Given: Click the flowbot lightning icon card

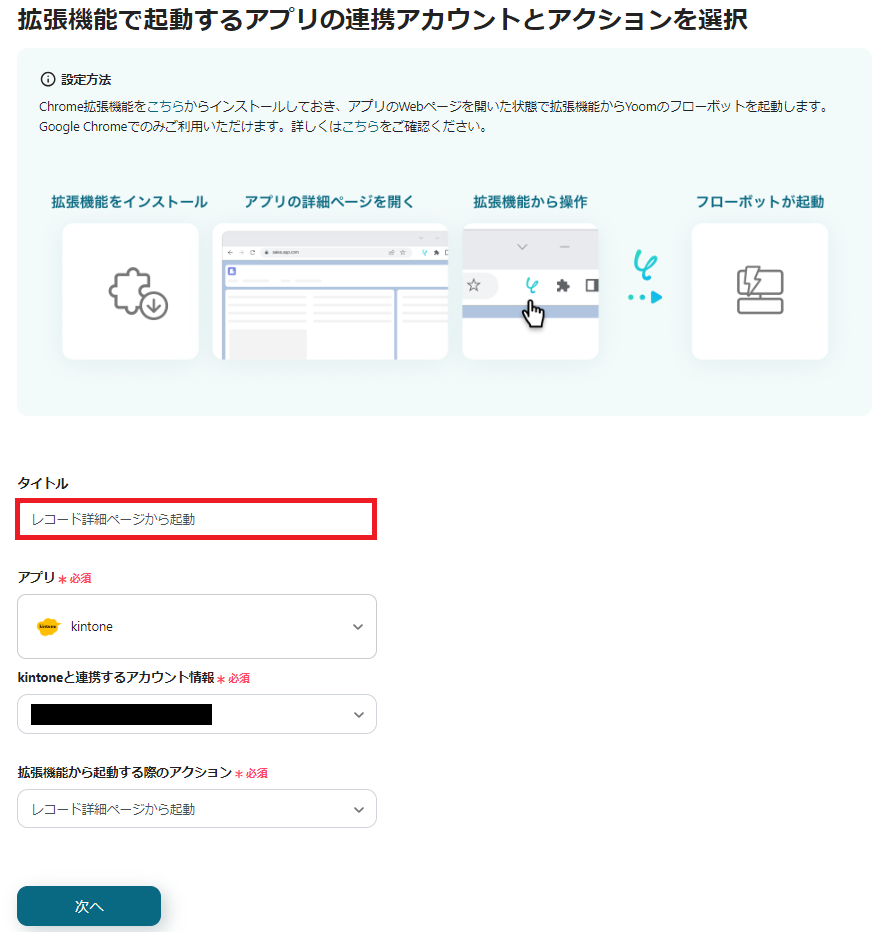Looking at the screenshot, I should (x=759, y=291).
